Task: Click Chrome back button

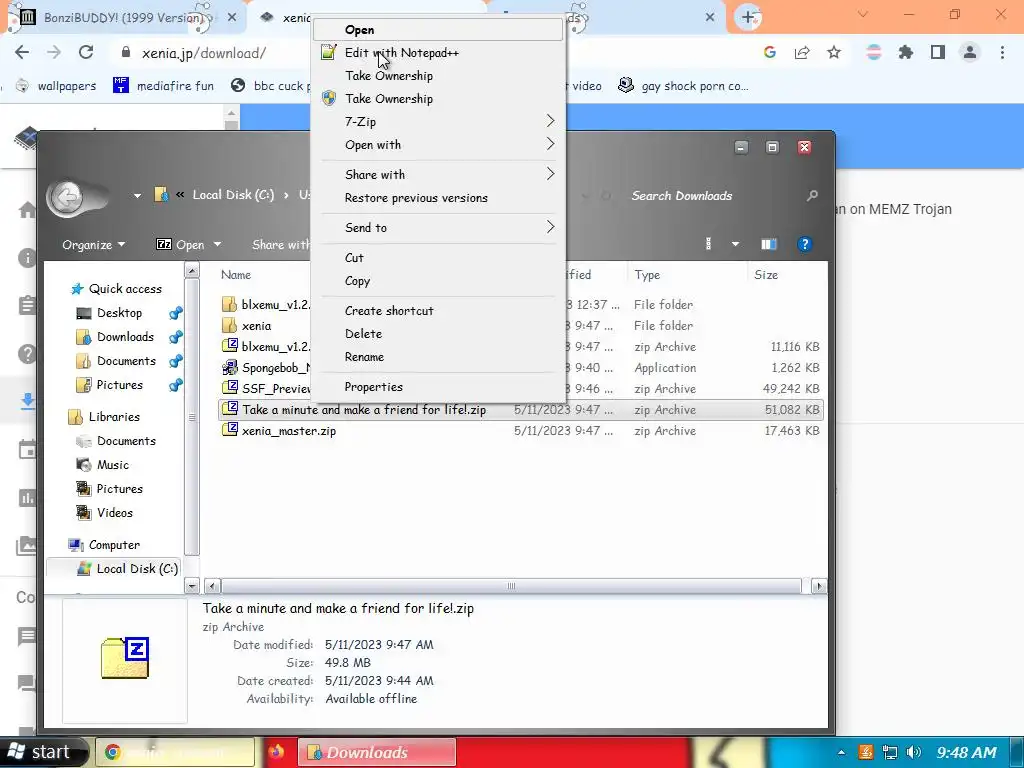Action: tap(22, 53)
